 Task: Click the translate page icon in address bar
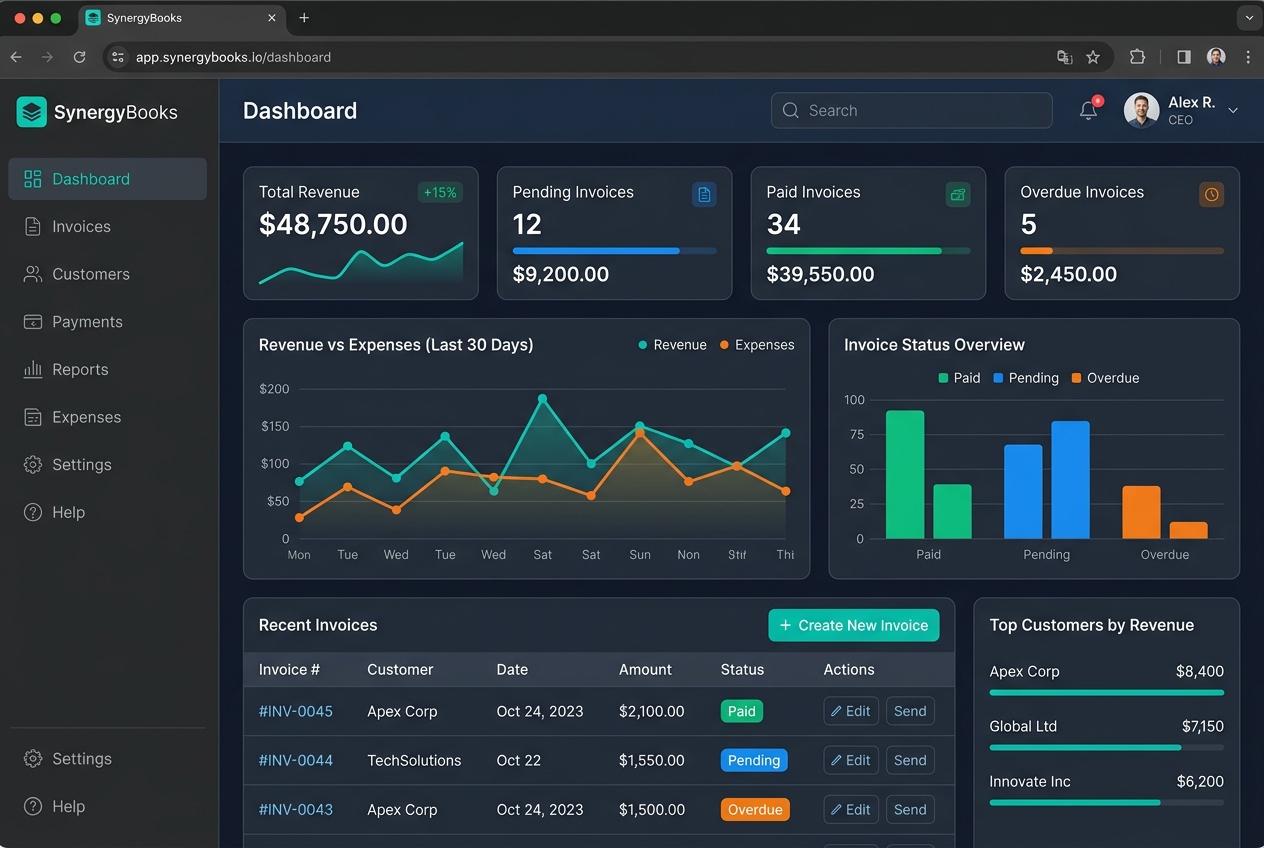pyautogui.click(x=1065, y=57)
